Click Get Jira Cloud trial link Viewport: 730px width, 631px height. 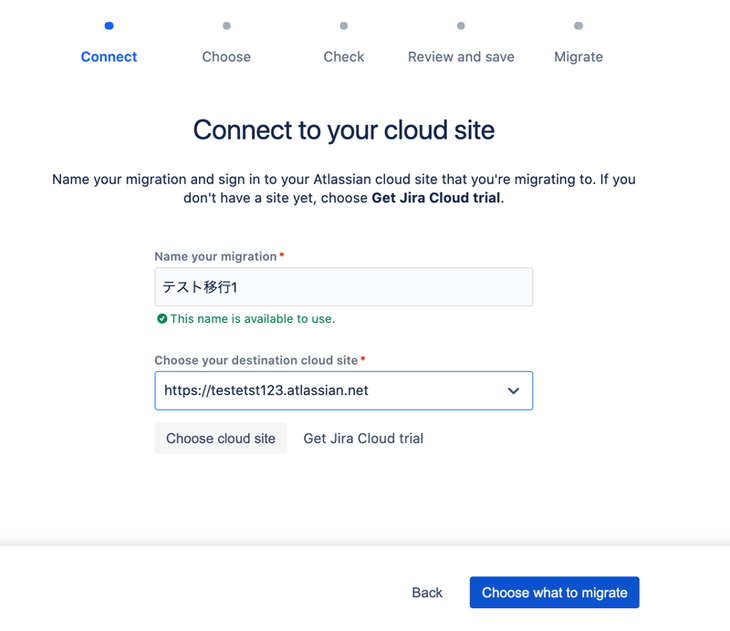coord(363,438)
